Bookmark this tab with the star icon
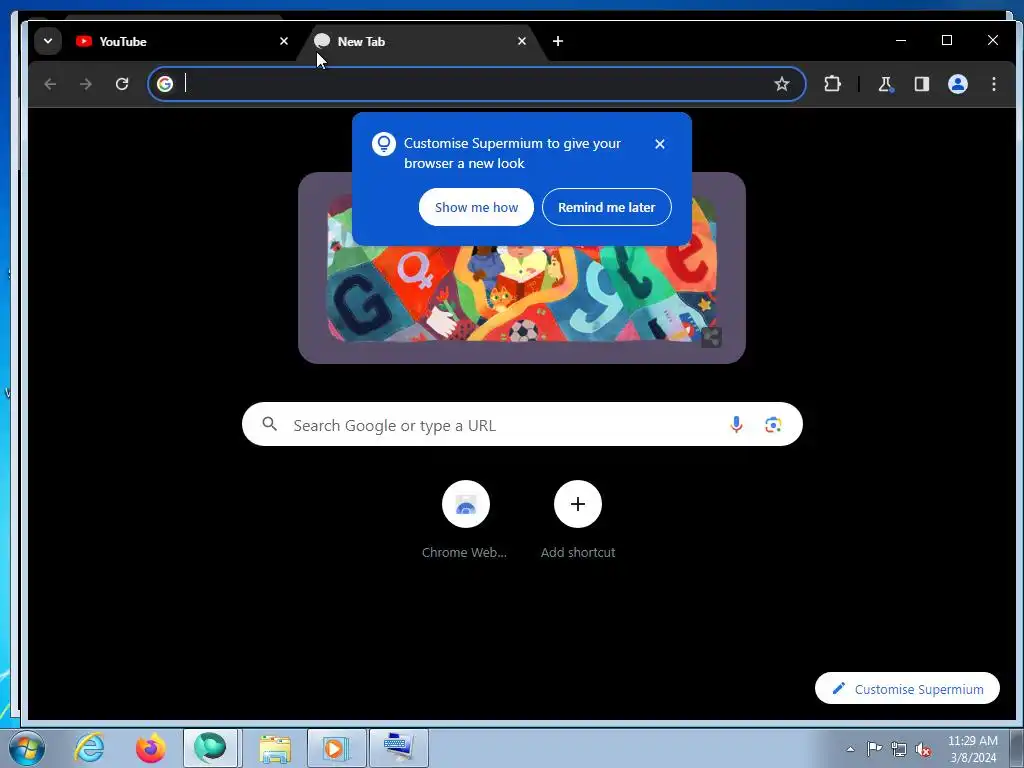Screen dimensions: 1024x768 [x=782, y=84]
